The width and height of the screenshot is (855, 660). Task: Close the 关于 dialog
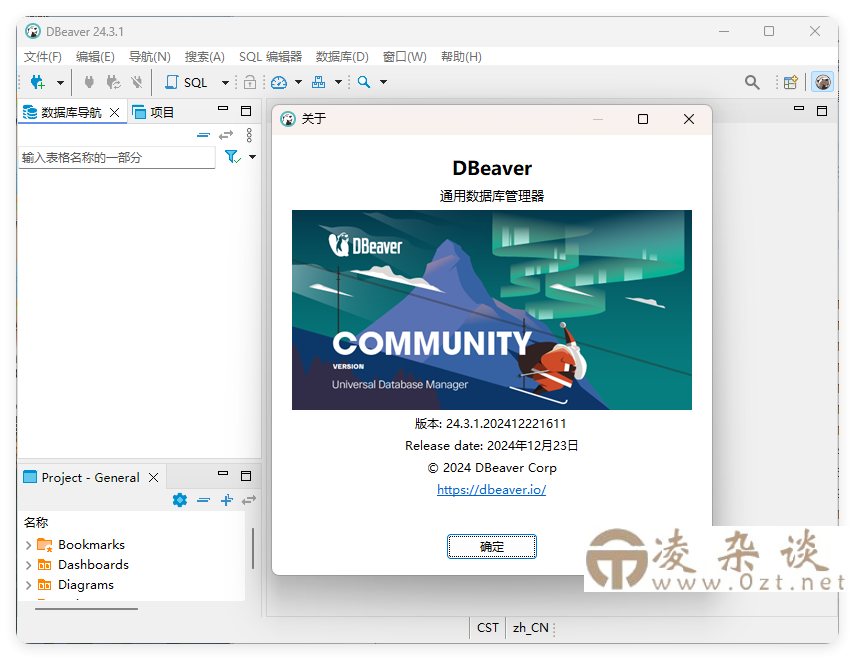point(689,119)
